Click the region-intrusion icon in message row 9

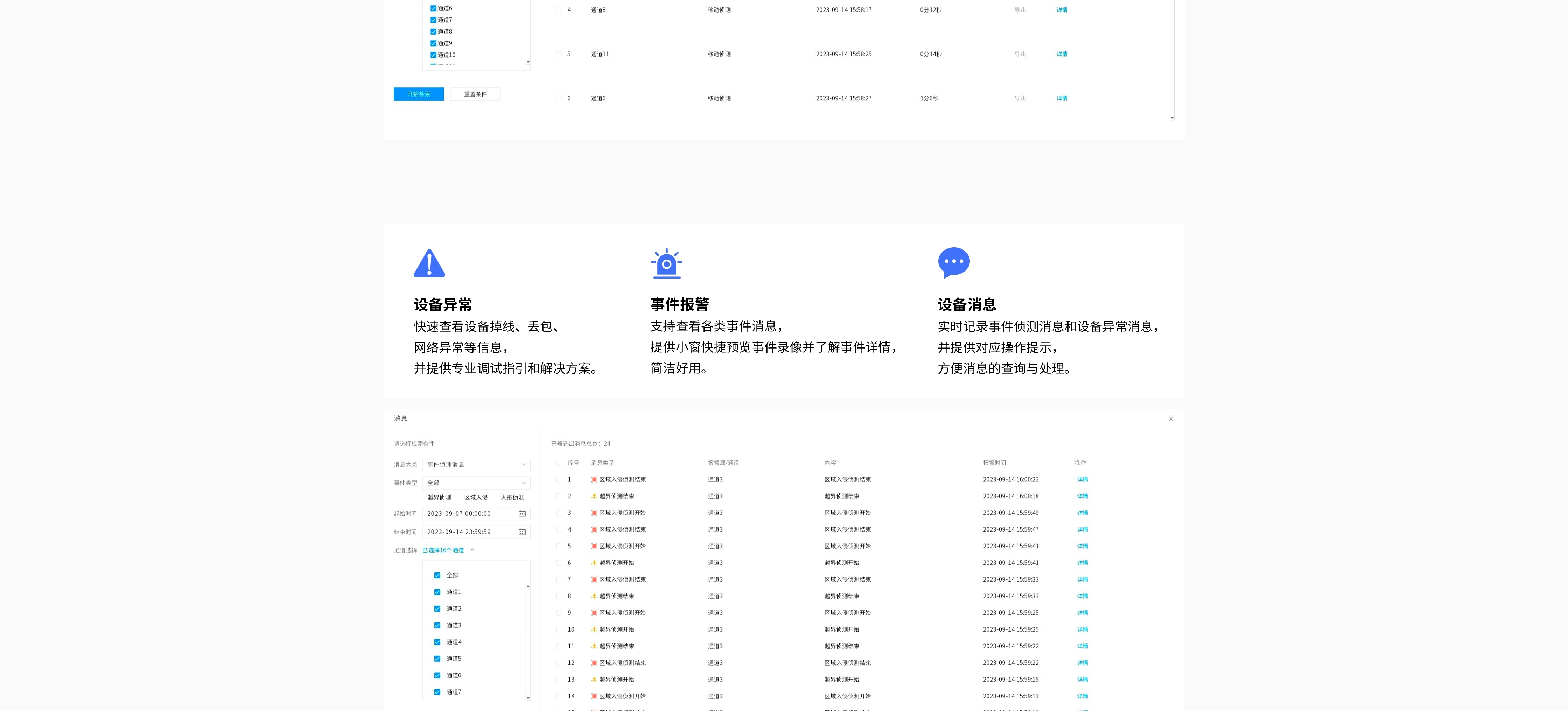[x=594, y=613]
